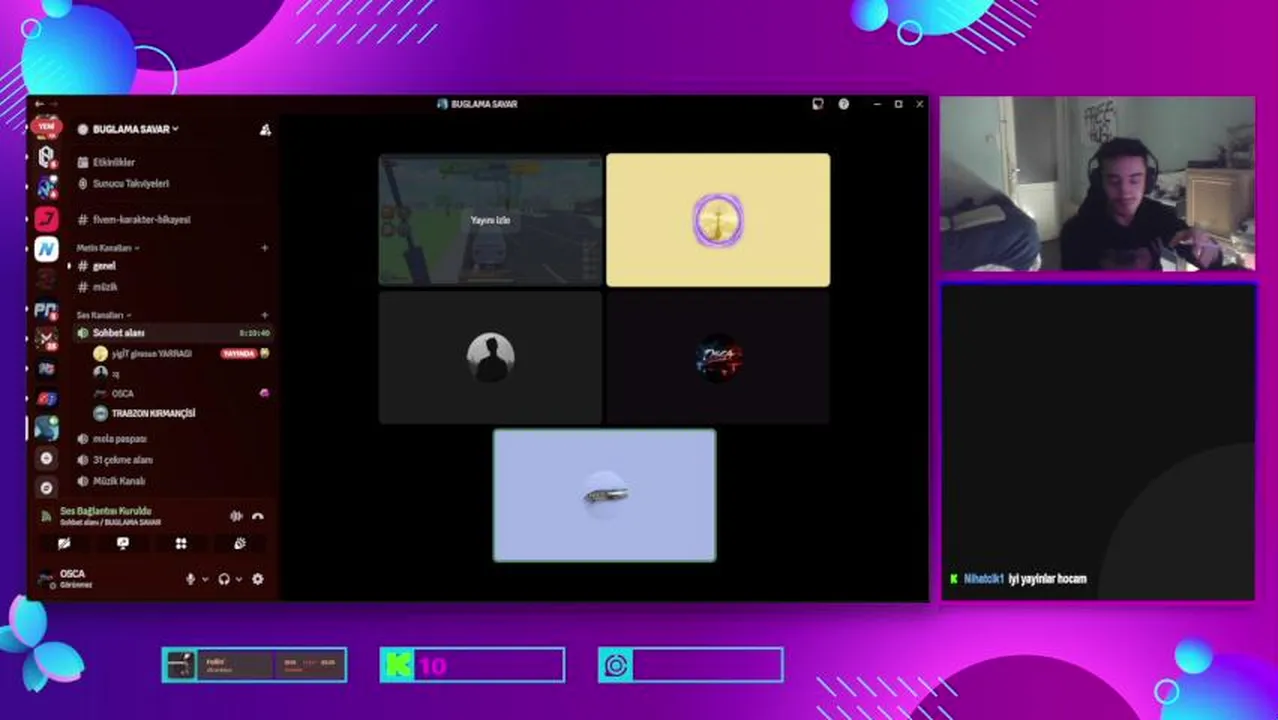
Task: Open the globe-looking server icon
Action: (x=46, y=428)
